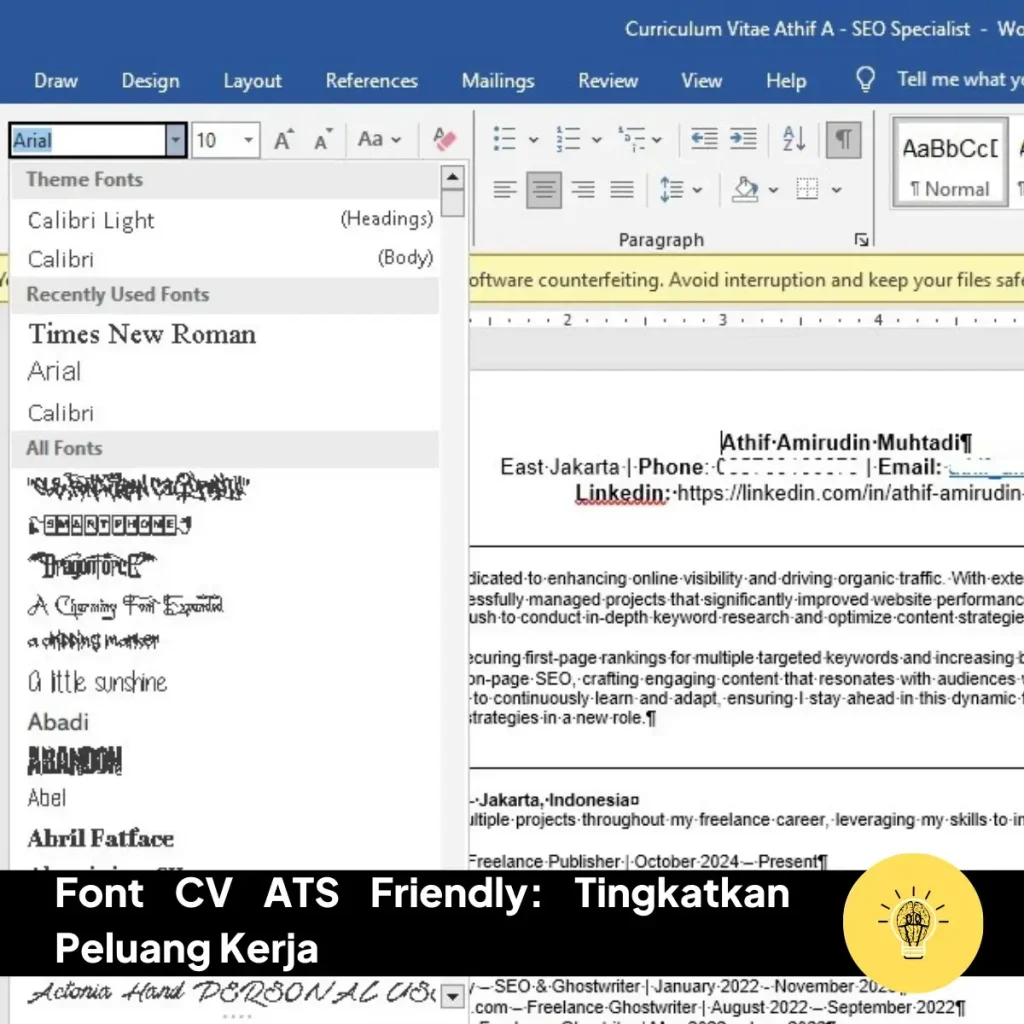Open the borders color options dropdown
Screen dimensions: 1024x1024
coord(835,190)
